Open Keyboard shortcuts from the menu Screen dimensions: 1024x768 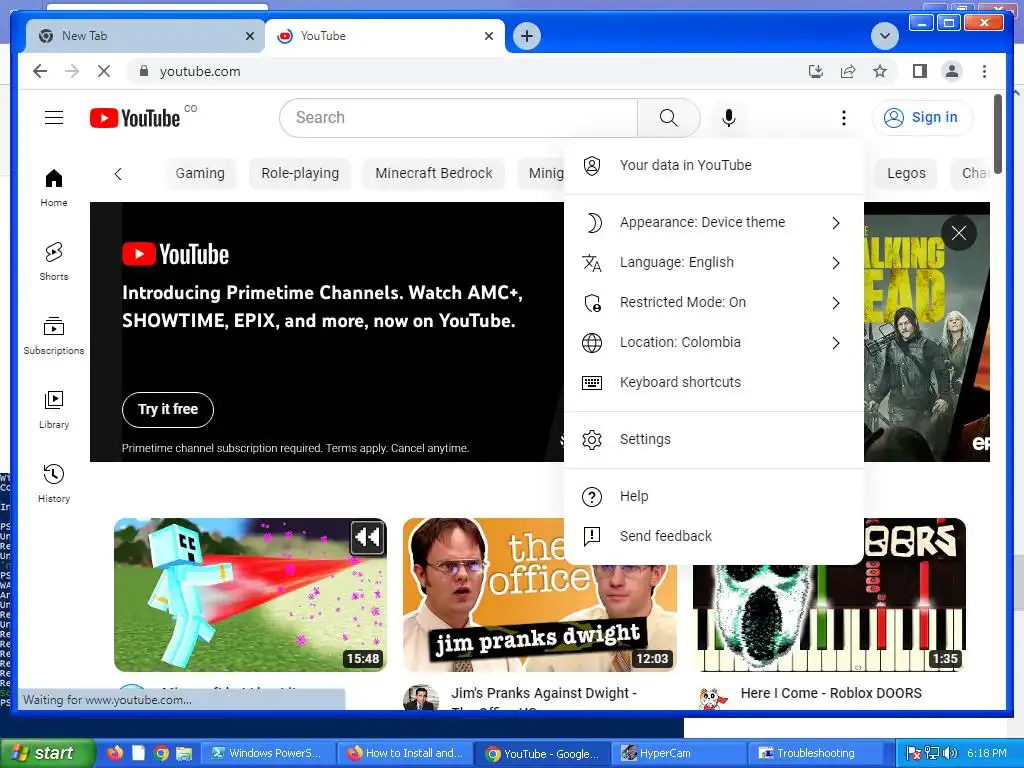tap(714, 382)
